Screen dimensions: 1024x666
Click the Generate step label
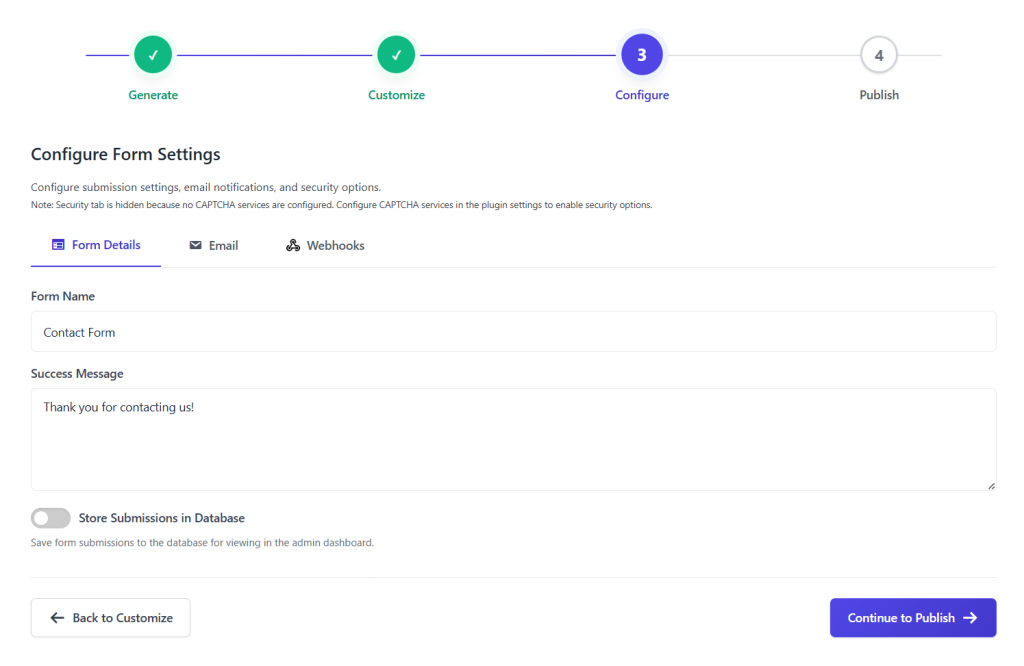point(153,94)
